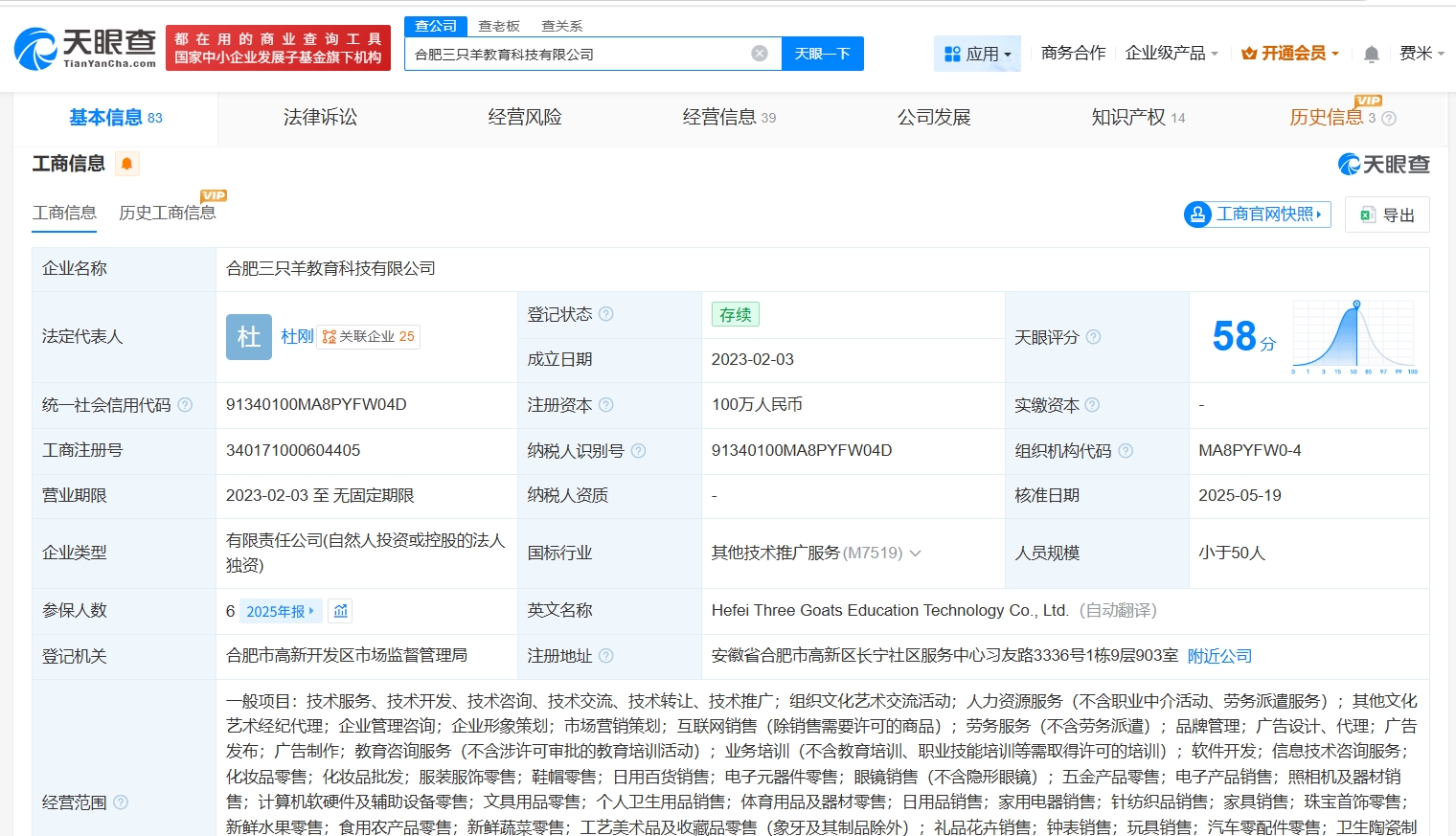Expand the 国标行业 M7519 chevron
This screenshot has height=836, width=1456.
coord(915,553)
